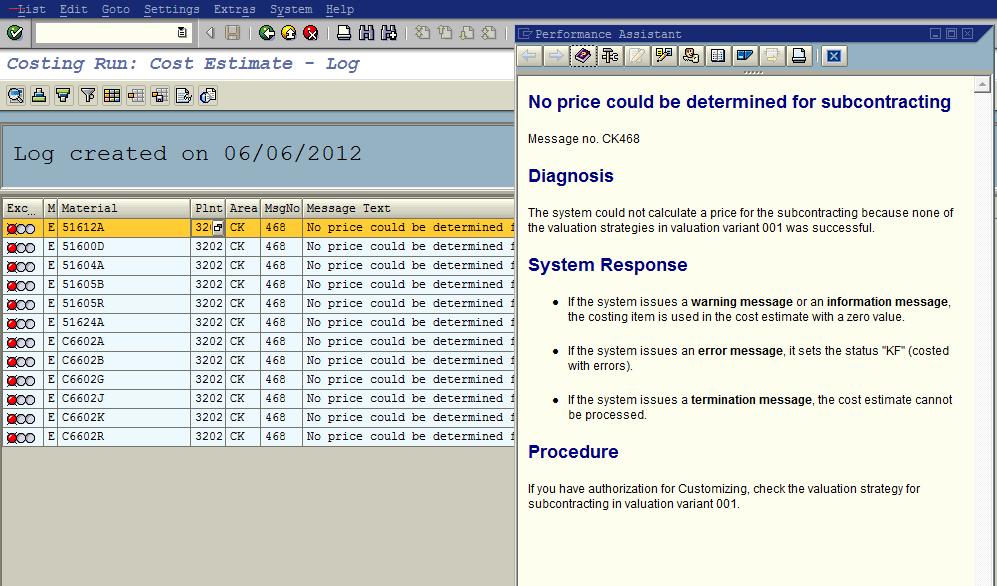The width and height of the screenshot is (997, 586).
Task: Click the Performance Assistant back arrow
Action: tap(529, 56)
